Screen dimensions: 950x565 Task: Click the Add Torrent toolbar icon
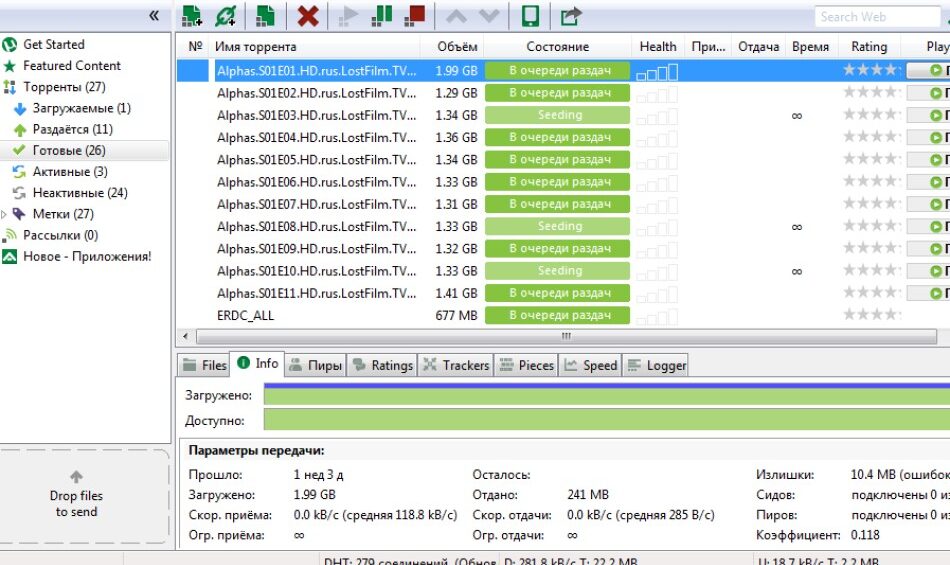(x=191, y=16)
